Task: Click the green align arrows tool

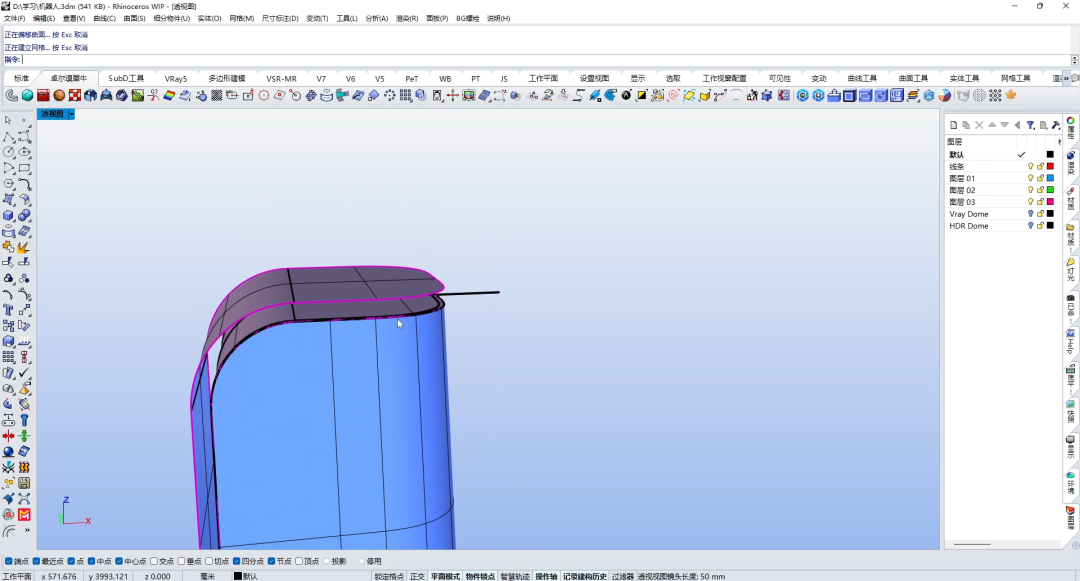Action: tap(24, 436)
